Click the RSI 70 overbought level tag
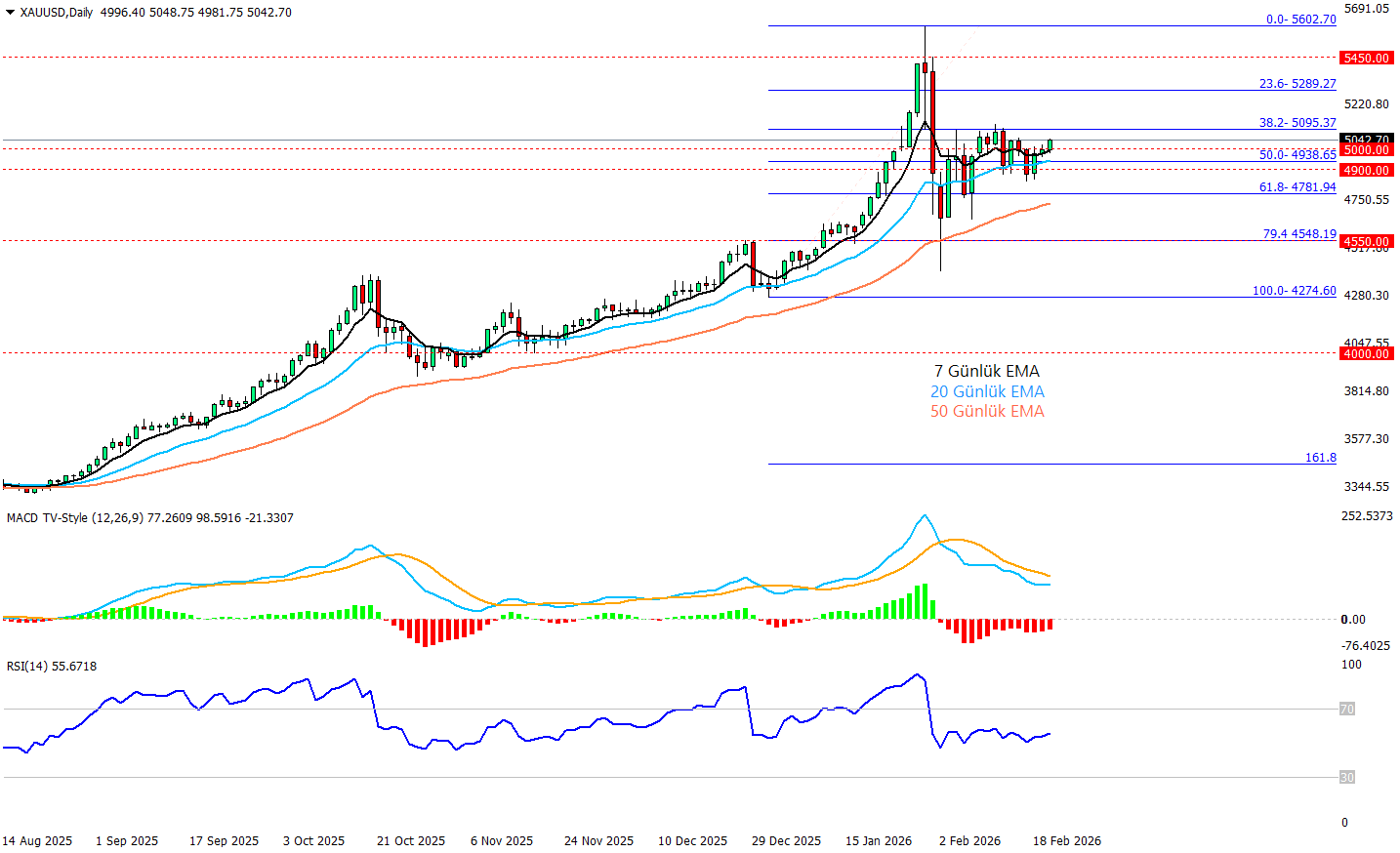This screenshot has width=1400, height=853. (1346, 710)
